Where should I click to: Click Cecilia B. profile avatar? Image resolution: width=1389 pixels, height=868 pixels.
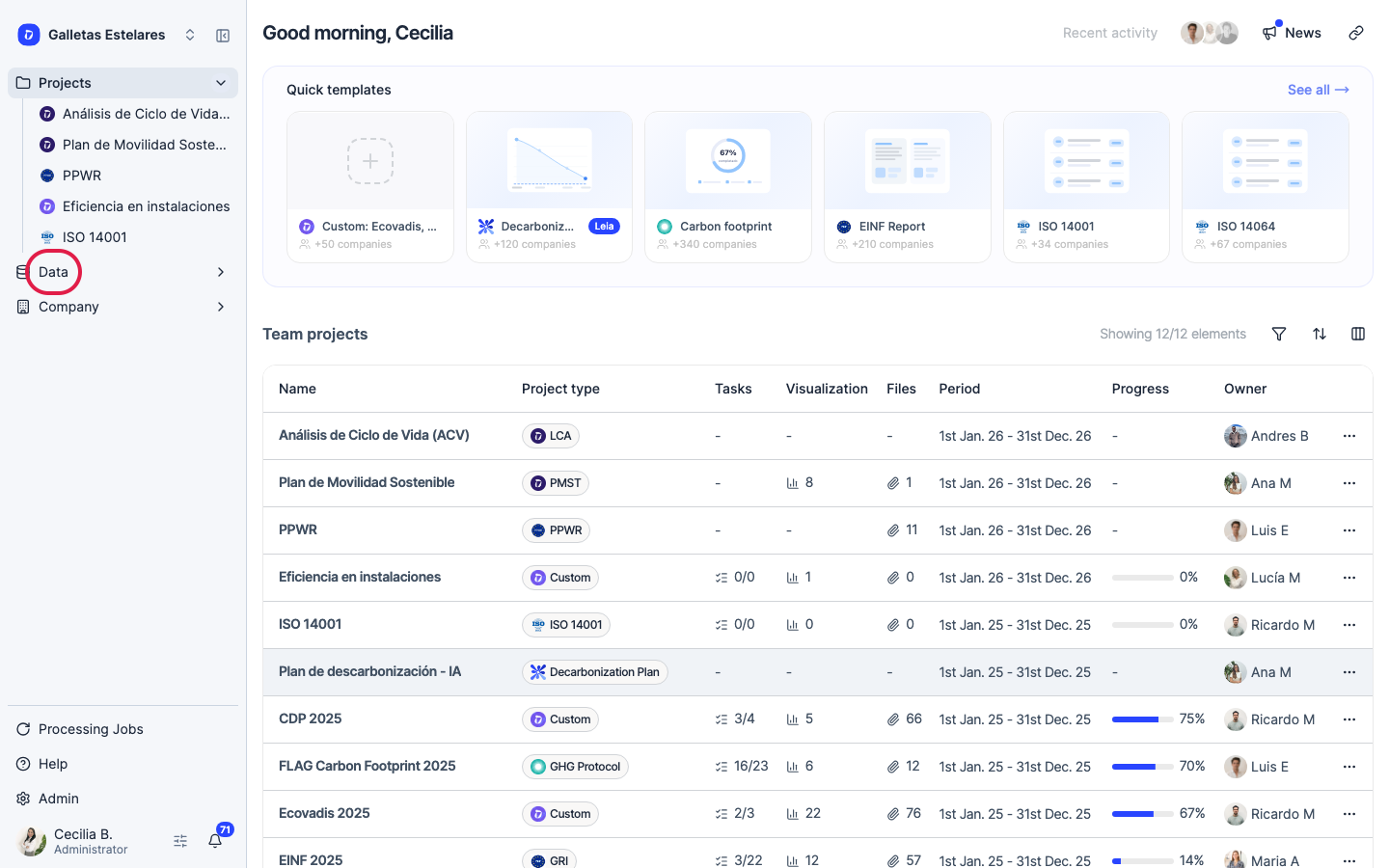pyautogui.click(x=32, y=841)
